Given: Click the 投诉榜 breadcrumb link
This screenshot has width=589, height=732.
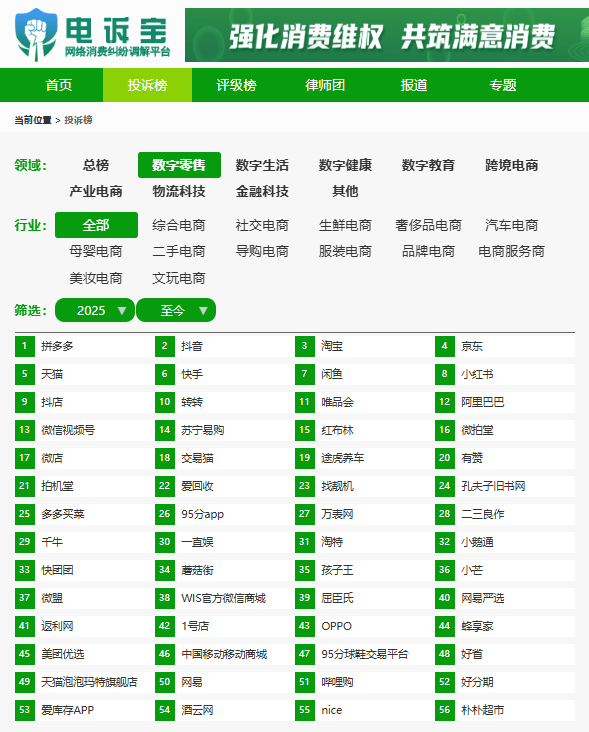Looking at the screenshot, I should click(x=78, y=120).
